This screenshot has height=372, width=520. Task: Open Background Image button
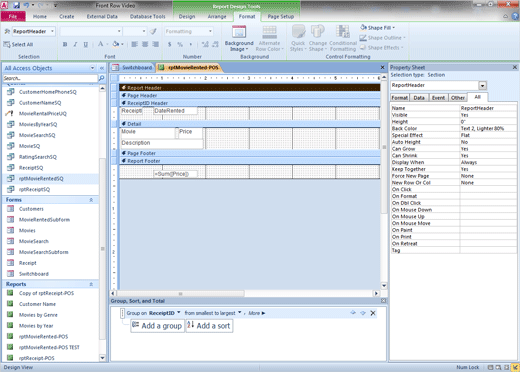tap(239, 38)
